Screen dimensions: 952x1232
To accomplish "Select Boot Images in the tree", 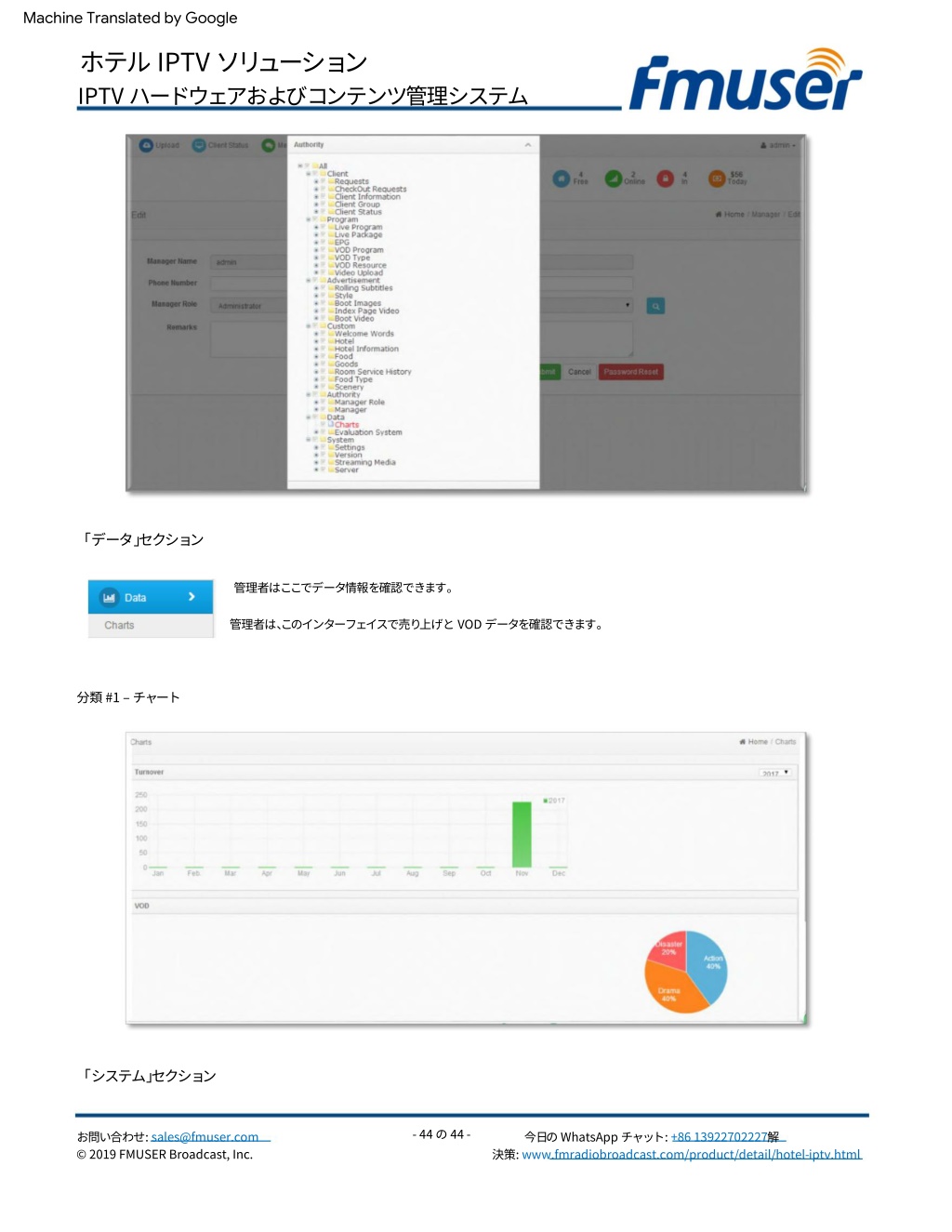I will 357,303.
